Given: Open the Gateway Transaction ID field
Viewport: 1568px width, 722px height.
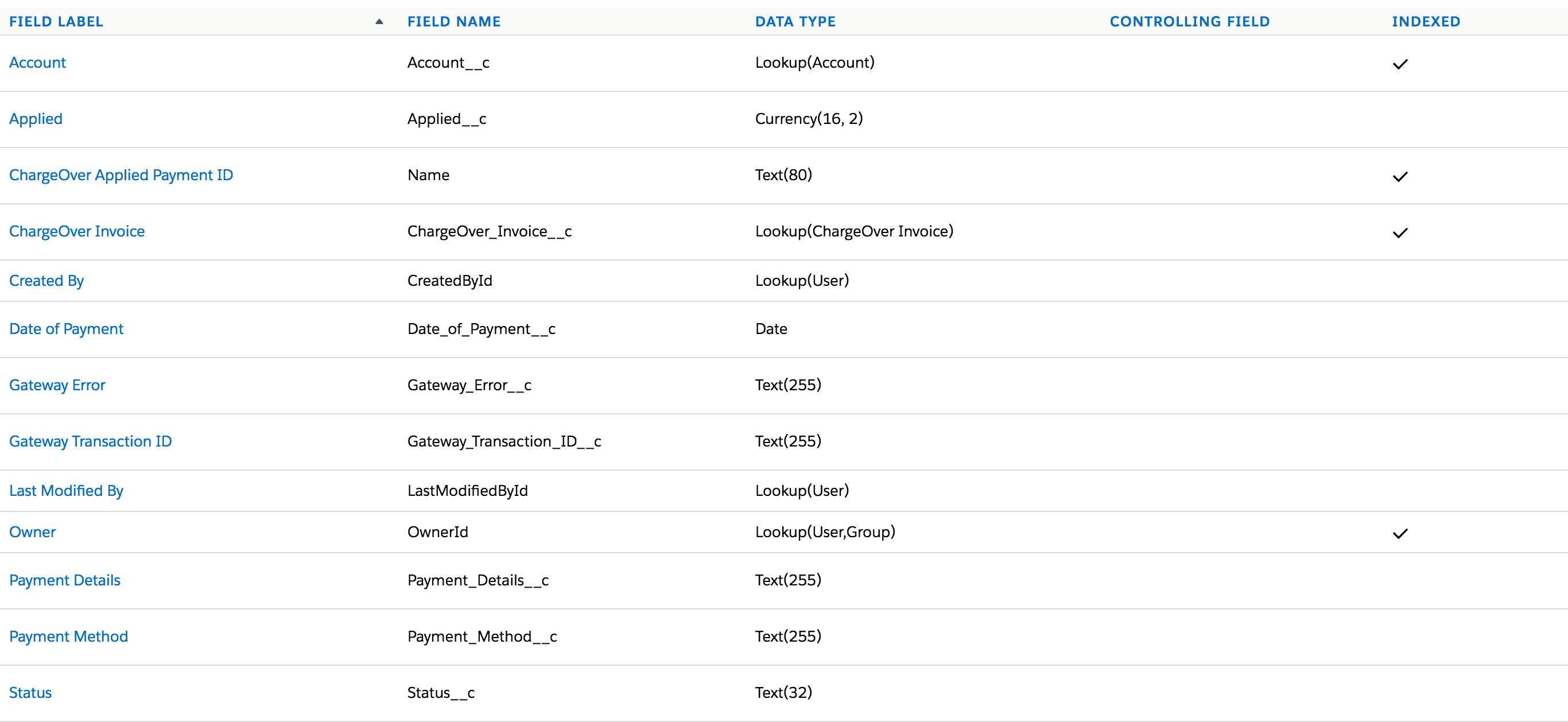Looking at the screenshot, I should [x=91, y=441].
